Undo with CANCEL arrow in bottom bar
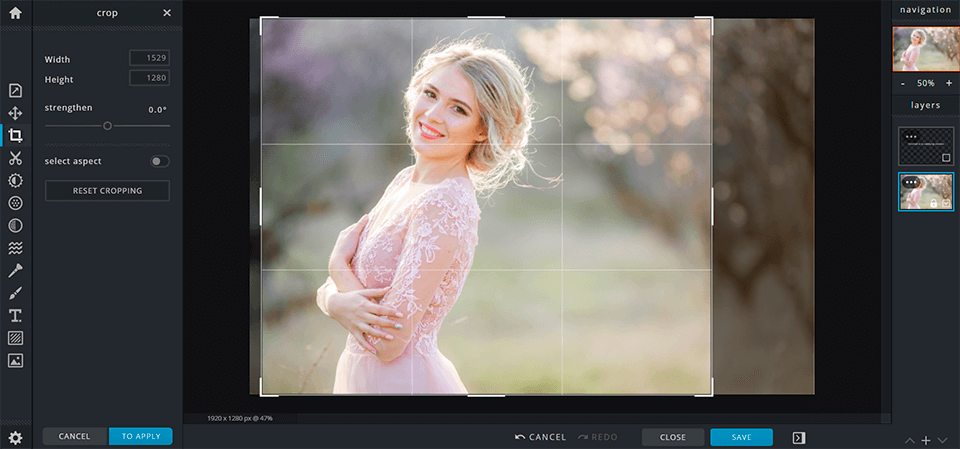This screenshot has width=960, height=449. pos(540,437)
